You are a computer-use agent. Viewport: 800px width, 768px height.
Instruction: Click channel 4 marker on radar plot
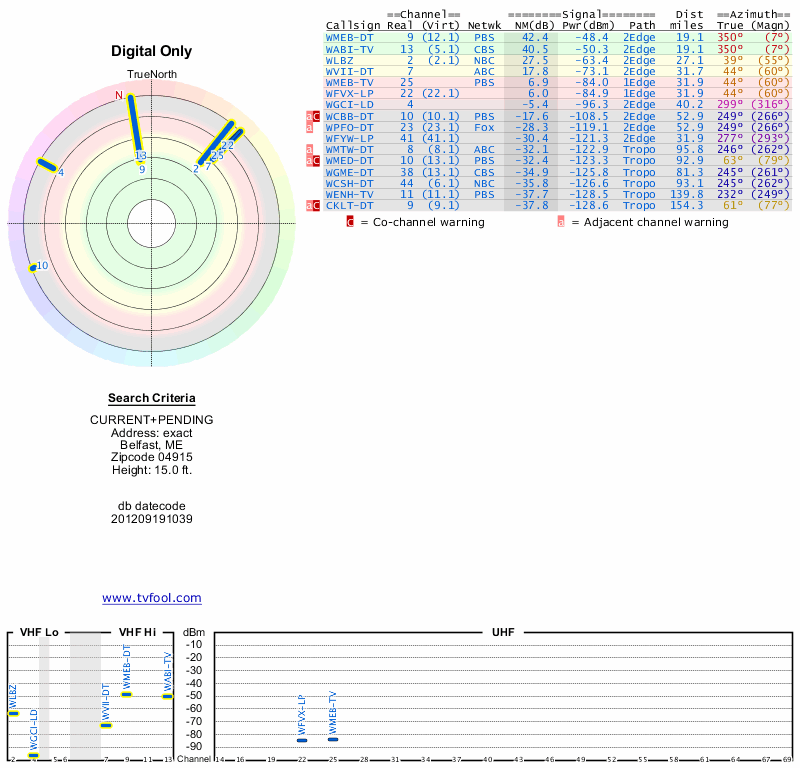click(x=46, y=165)
